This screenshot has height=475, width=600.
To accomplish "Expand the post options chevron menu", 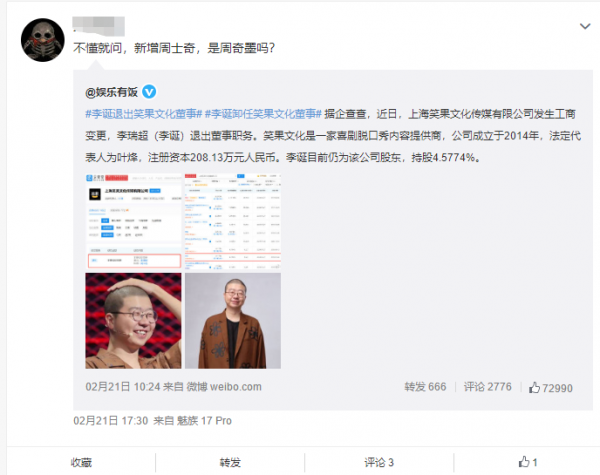I will [585, 26].
